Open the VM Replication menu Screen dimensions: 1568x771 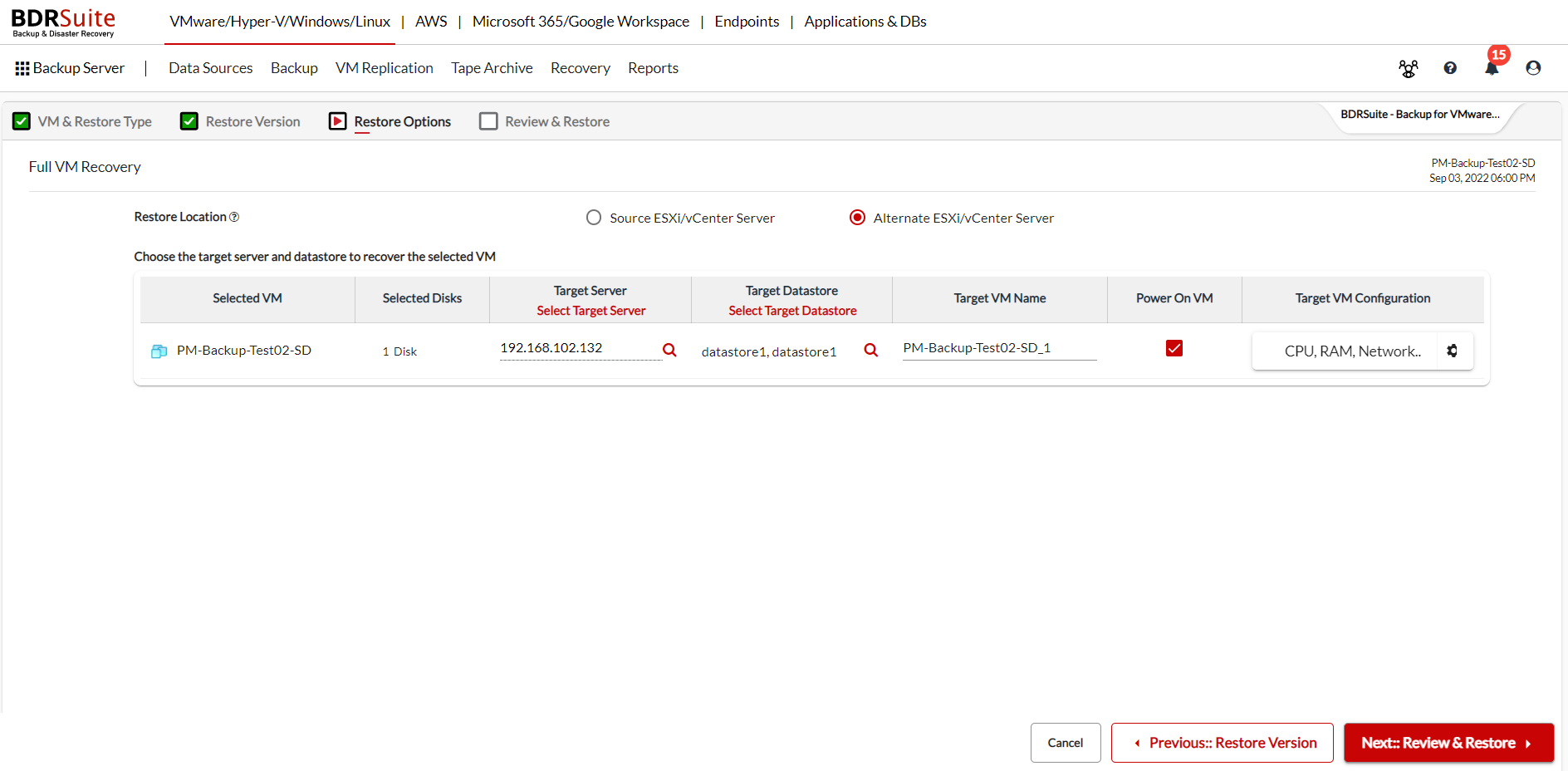[385, 68]
